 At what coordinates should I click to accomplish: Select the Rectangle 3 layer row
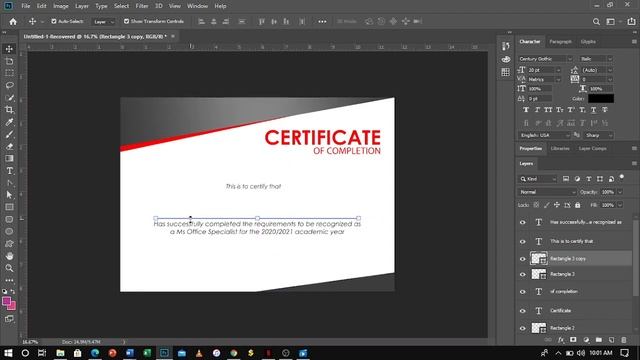574,274
